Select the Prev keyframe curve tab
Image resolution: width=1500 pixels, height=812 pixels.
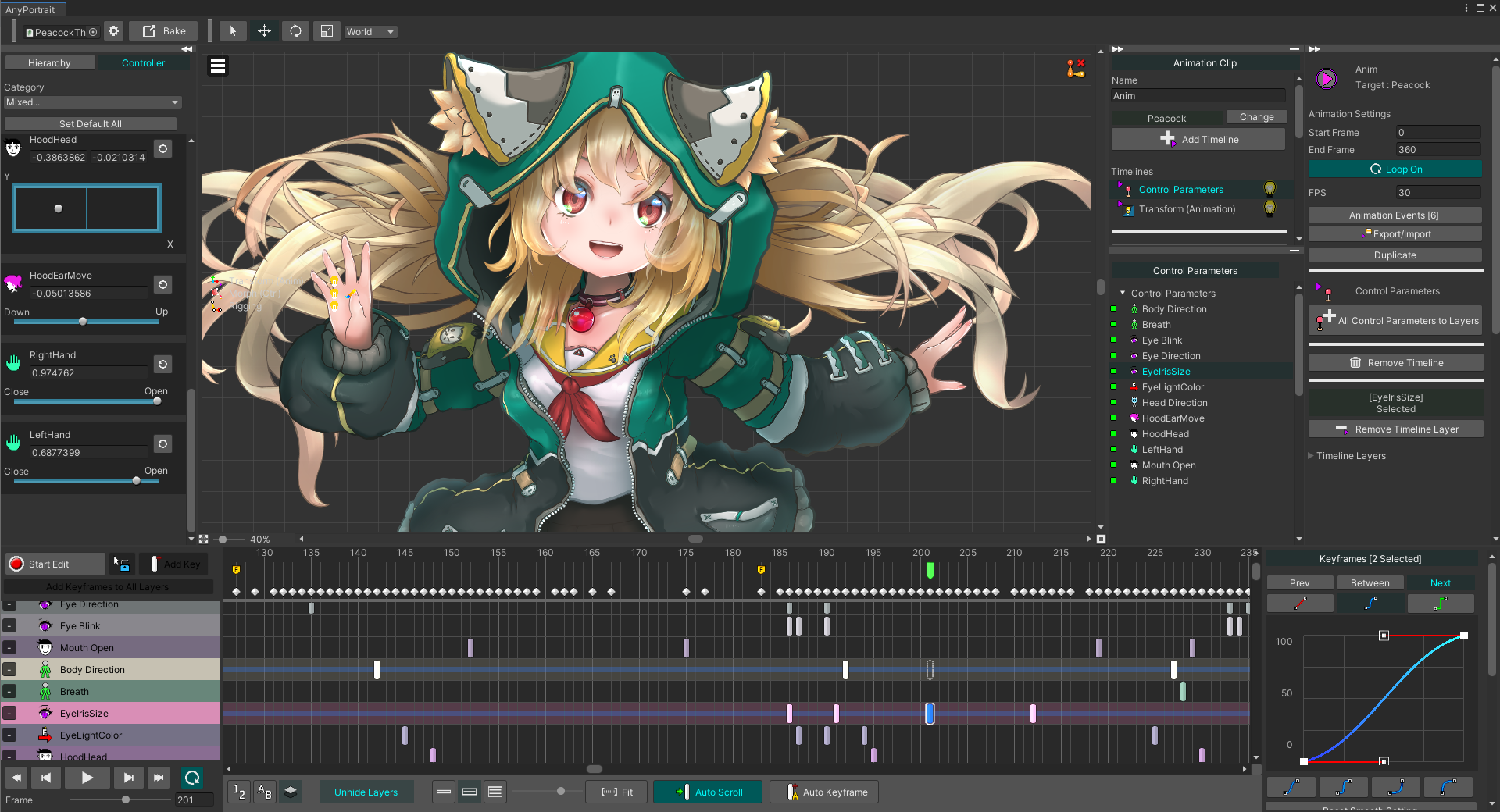(1300, 582)
